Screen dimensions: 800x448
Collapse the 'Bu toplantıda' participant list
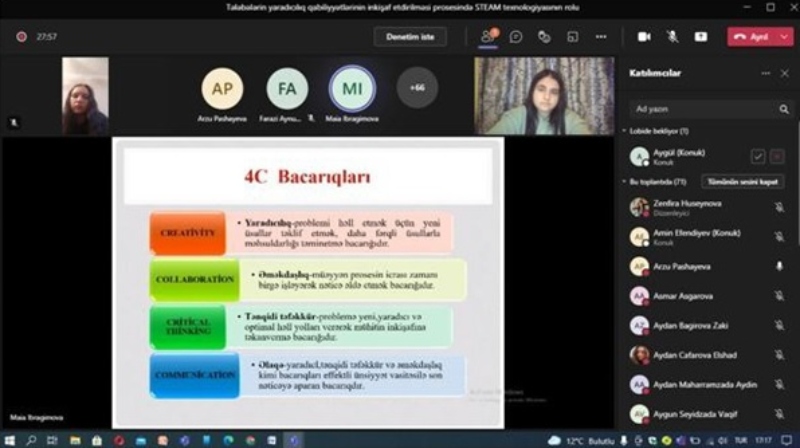[625, 182]
